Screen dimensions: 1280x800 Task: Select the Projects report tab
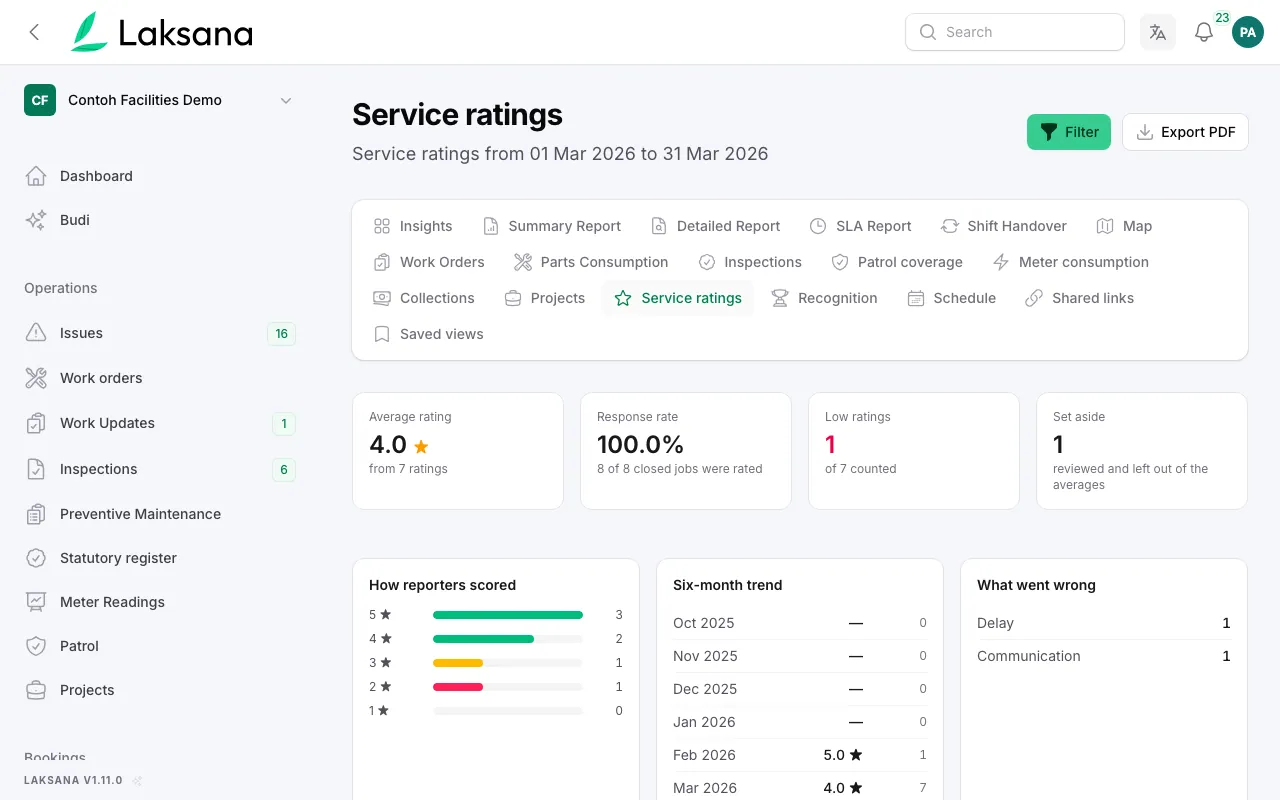click(x=545, y=298)
